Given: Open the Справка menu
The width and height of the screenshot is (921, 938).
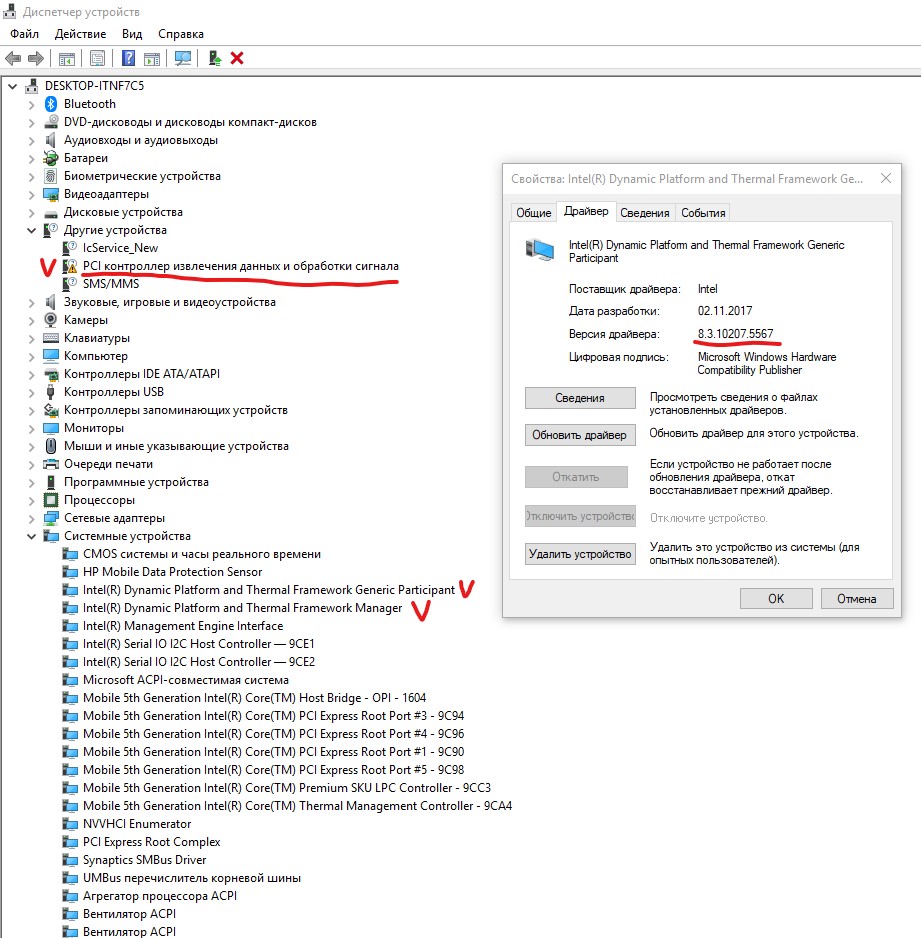Looking at the screenshot, I should (x=181, y=34).
